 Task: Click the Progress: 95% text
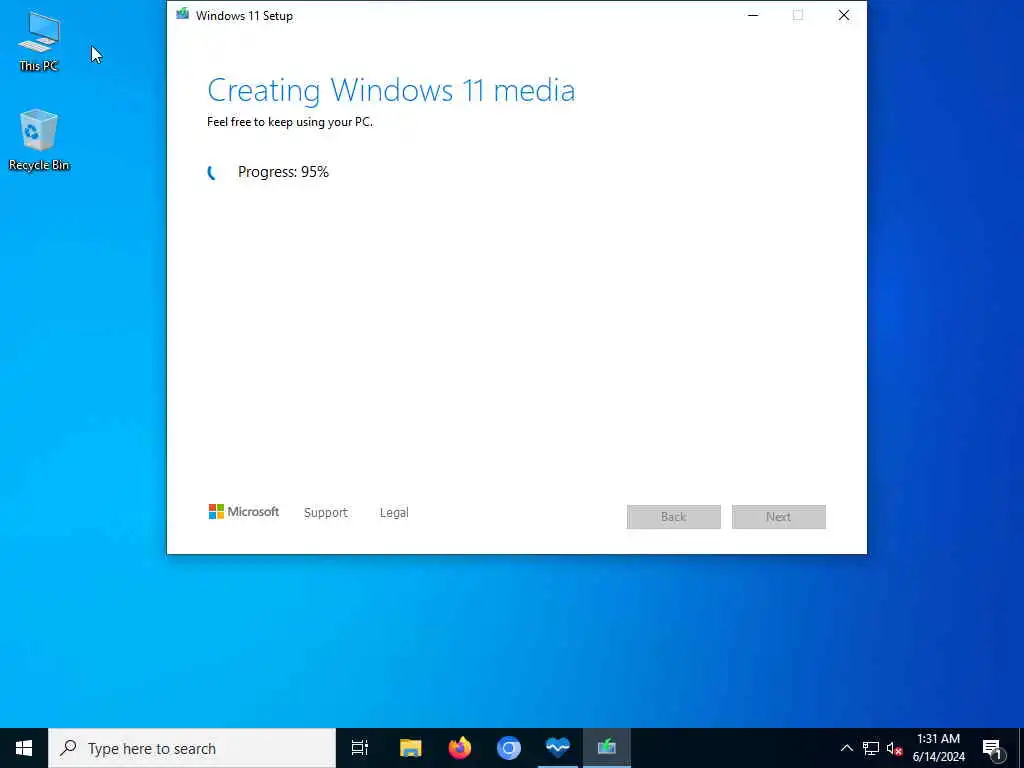point(283,172)
